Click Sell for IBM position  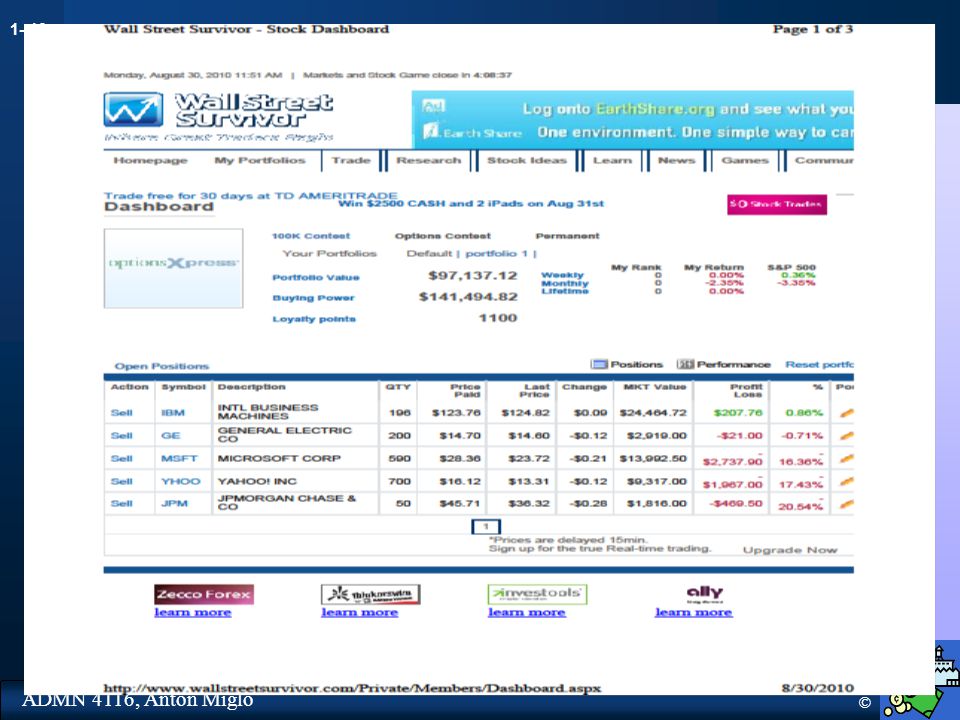121,413
